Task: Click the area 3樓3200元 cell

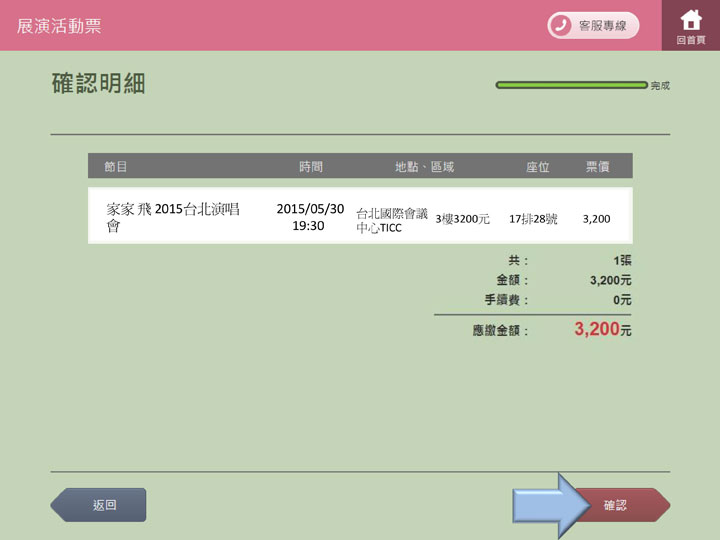Action: click(x=462, y=219)
